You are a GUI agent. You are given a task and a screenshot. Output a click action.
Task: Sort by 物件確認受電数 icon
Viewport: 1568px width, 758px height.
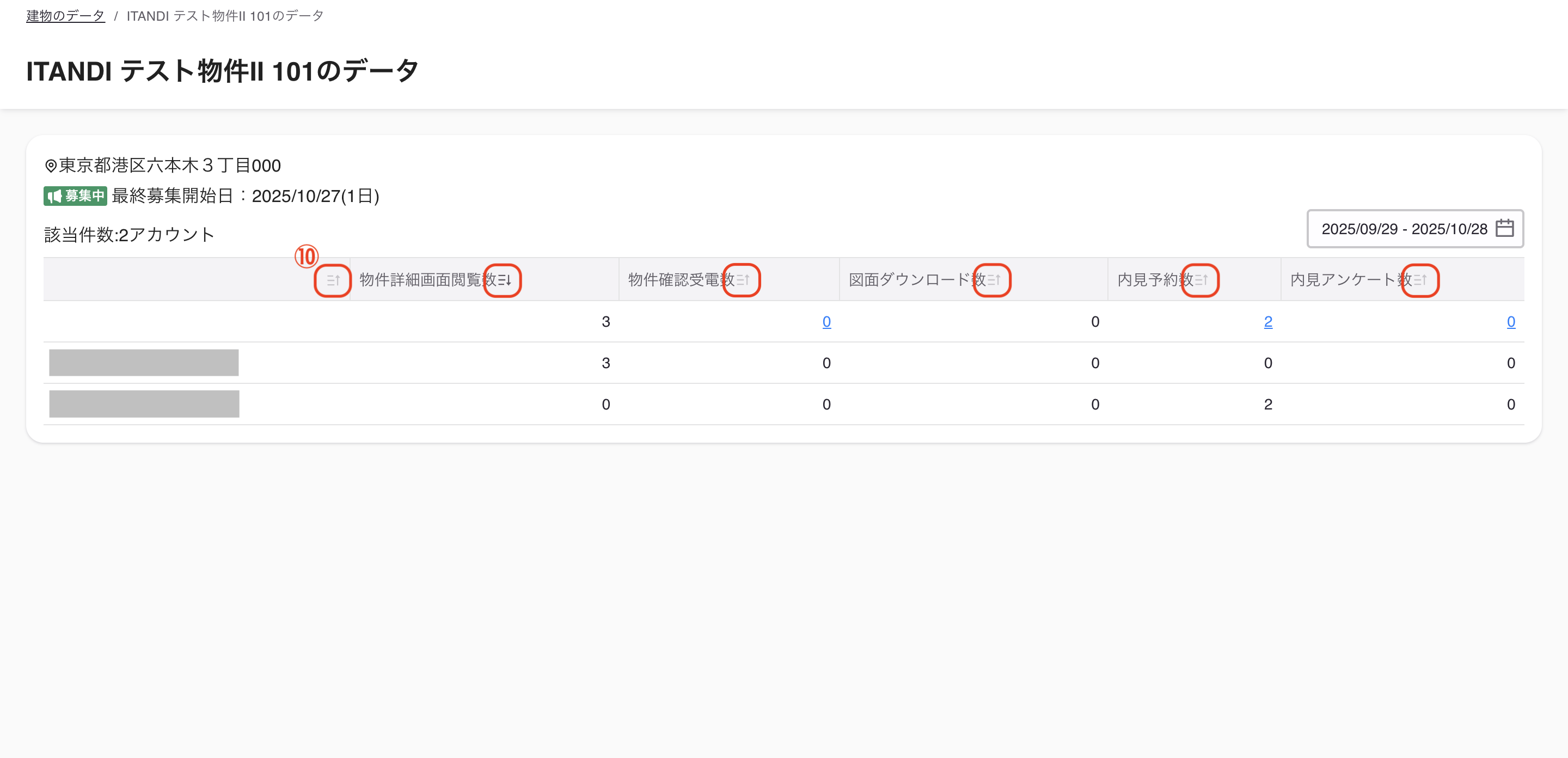[x=743, y=280]
